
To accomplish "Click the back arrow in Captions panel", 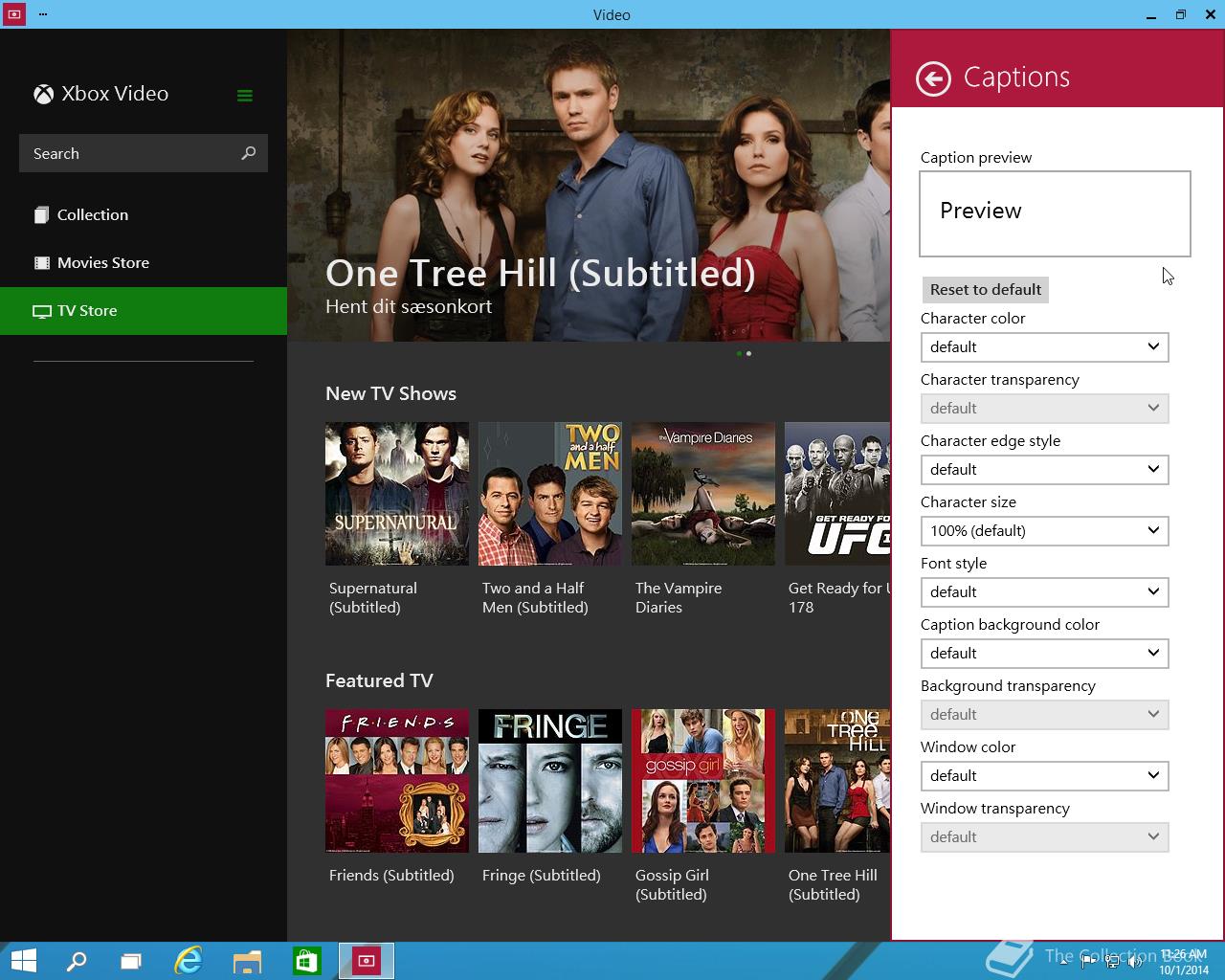I will (x=933, y=78).
